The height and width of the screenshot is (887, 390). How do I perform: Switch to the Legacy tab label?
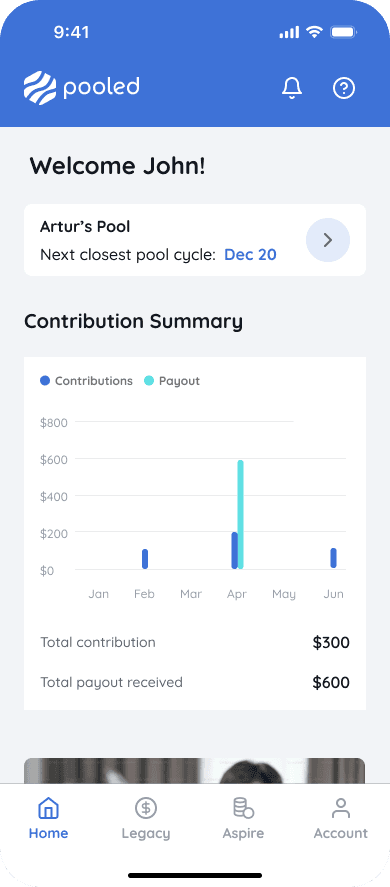tap(146, 833)
